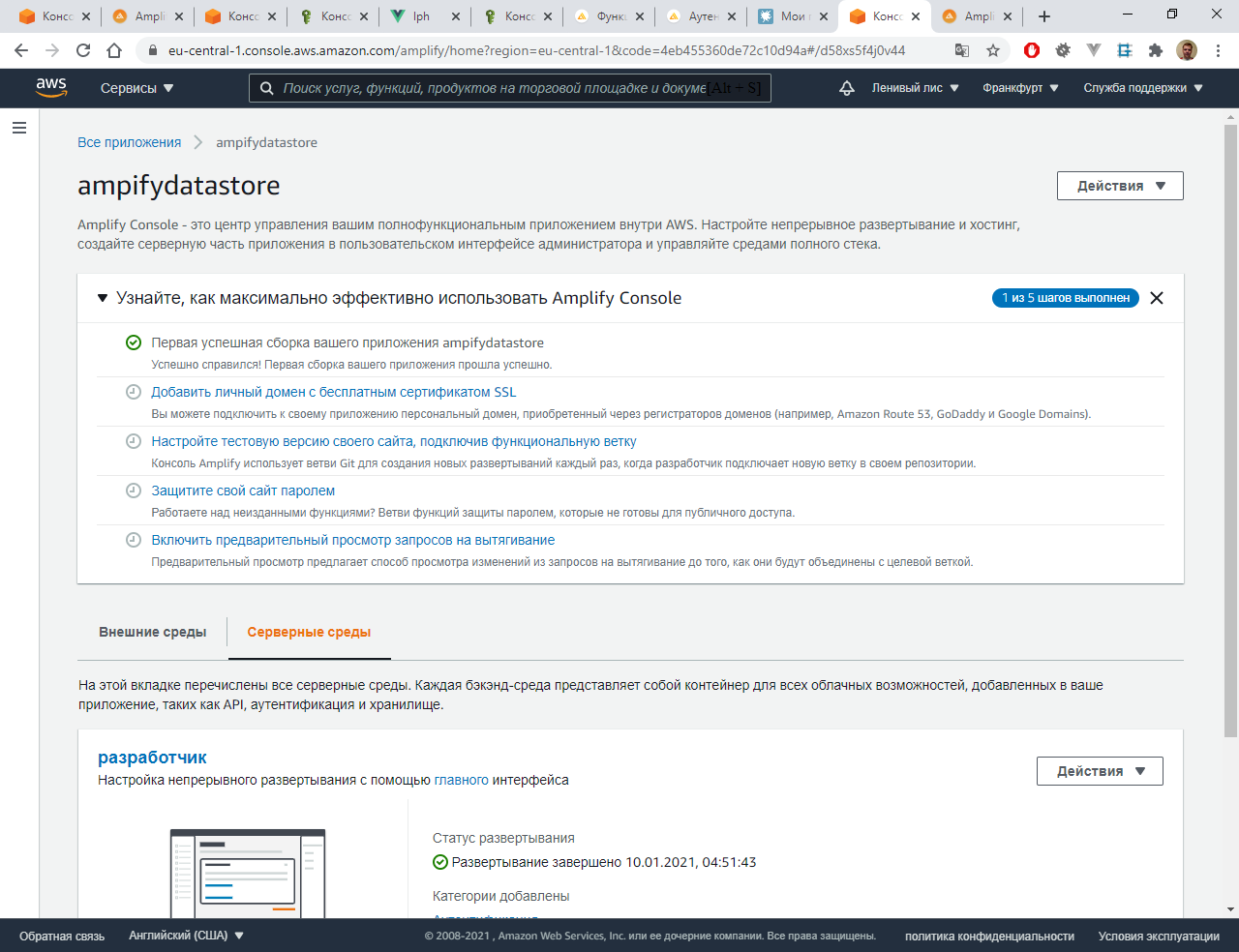The image size is (1239, 952).
Task: Switch to the 'Мои' browser tab
Action: (x=793, y=16)
